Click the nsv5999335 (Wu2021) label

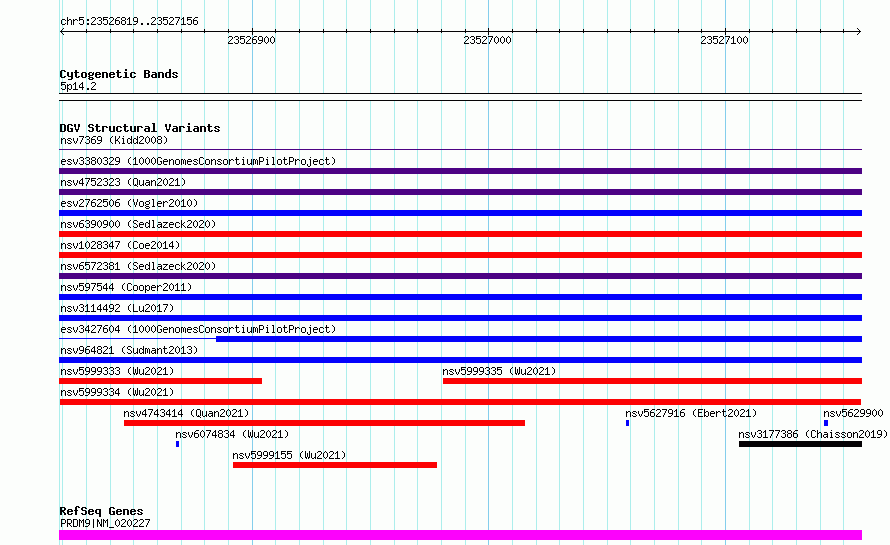(499, 371)
